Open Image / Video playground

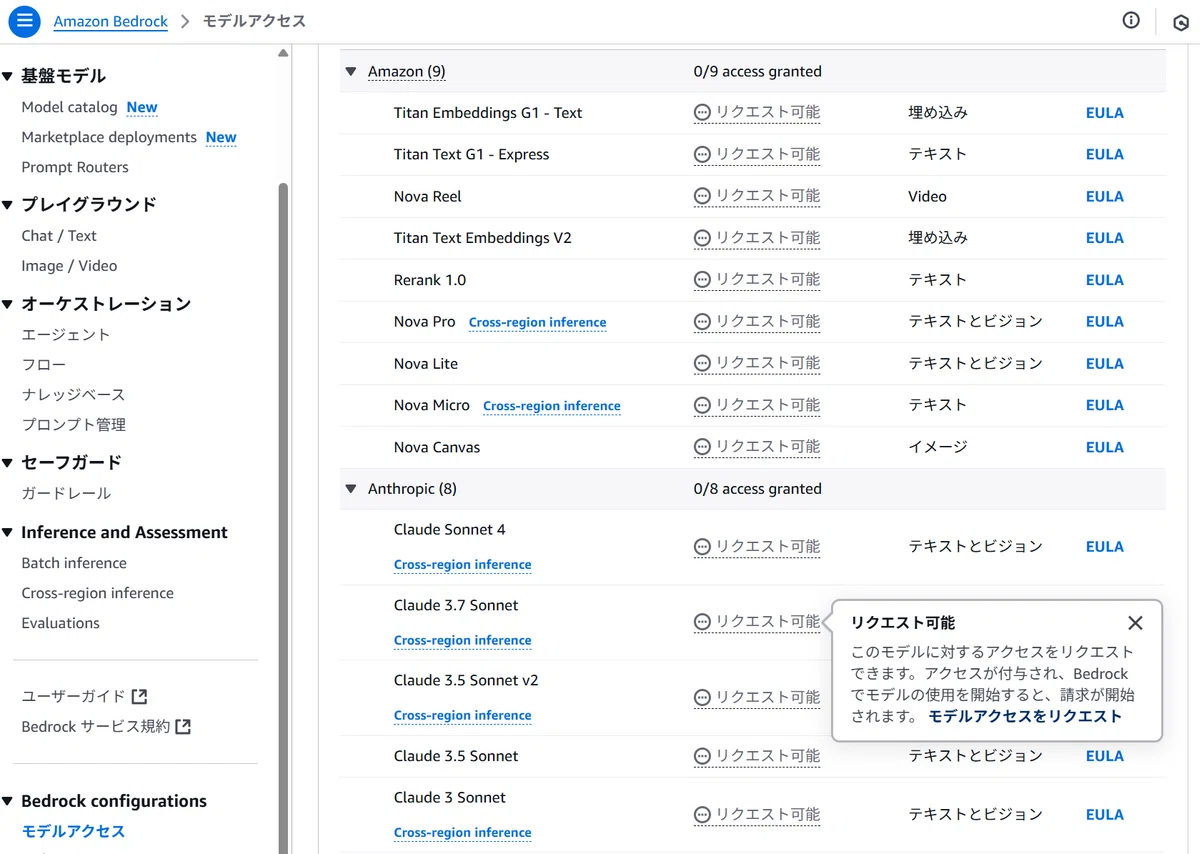click(69, 266)
